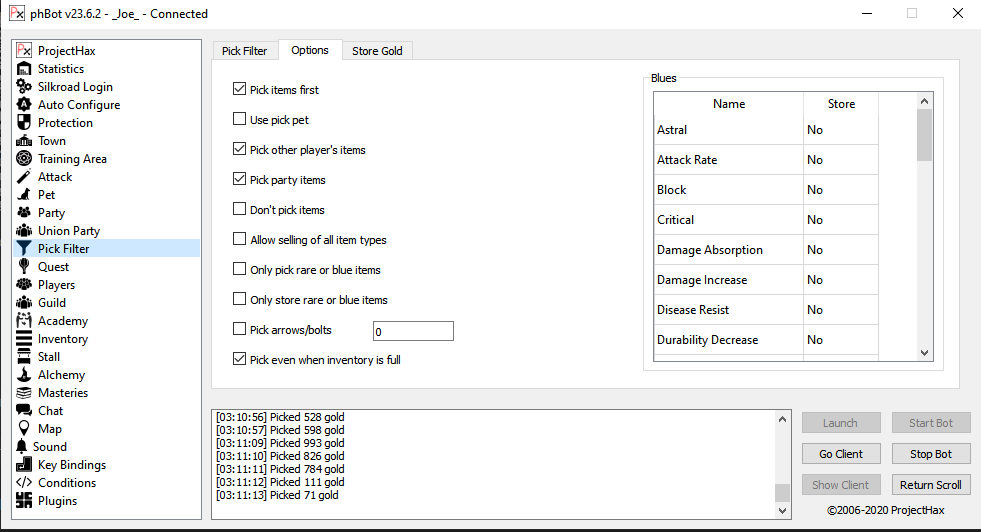Select the Map pin icon
The image size is (981, 532).
point(24,429)
